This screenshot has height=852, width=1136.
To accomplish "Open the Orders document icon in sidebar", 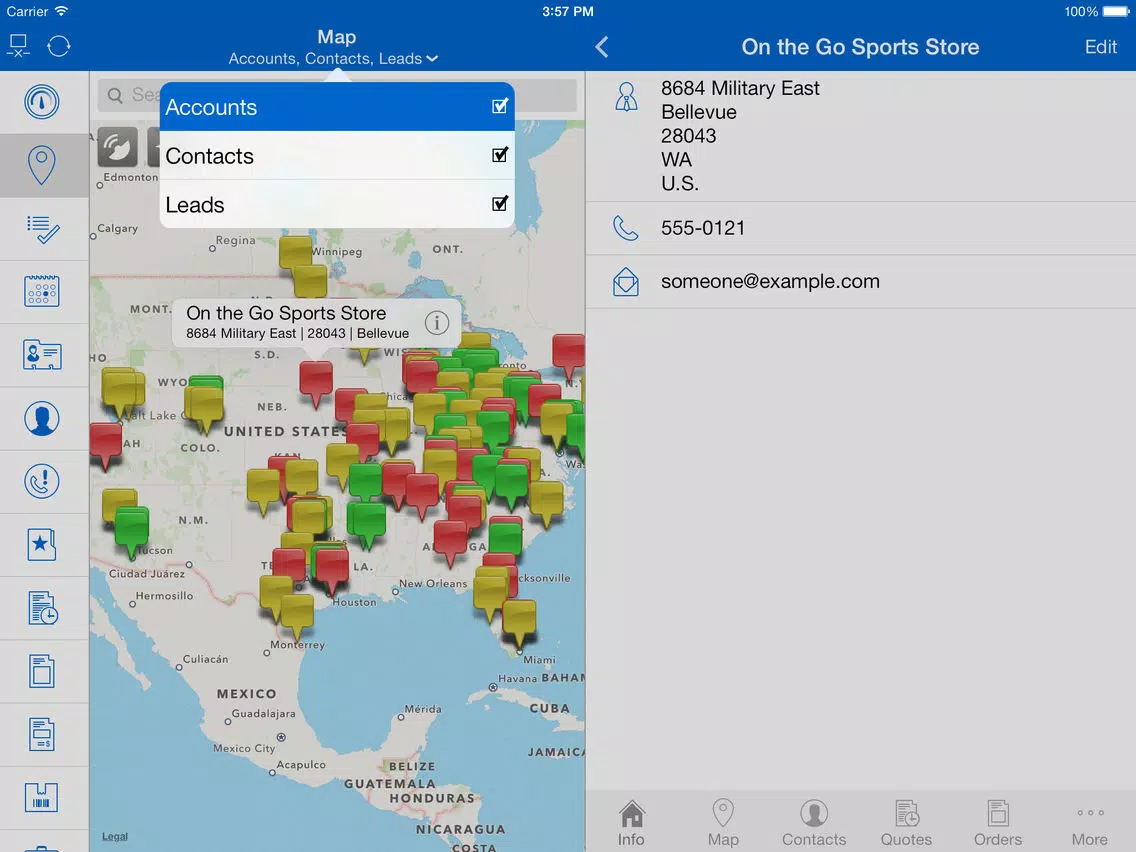I will [x=42, y=671].
